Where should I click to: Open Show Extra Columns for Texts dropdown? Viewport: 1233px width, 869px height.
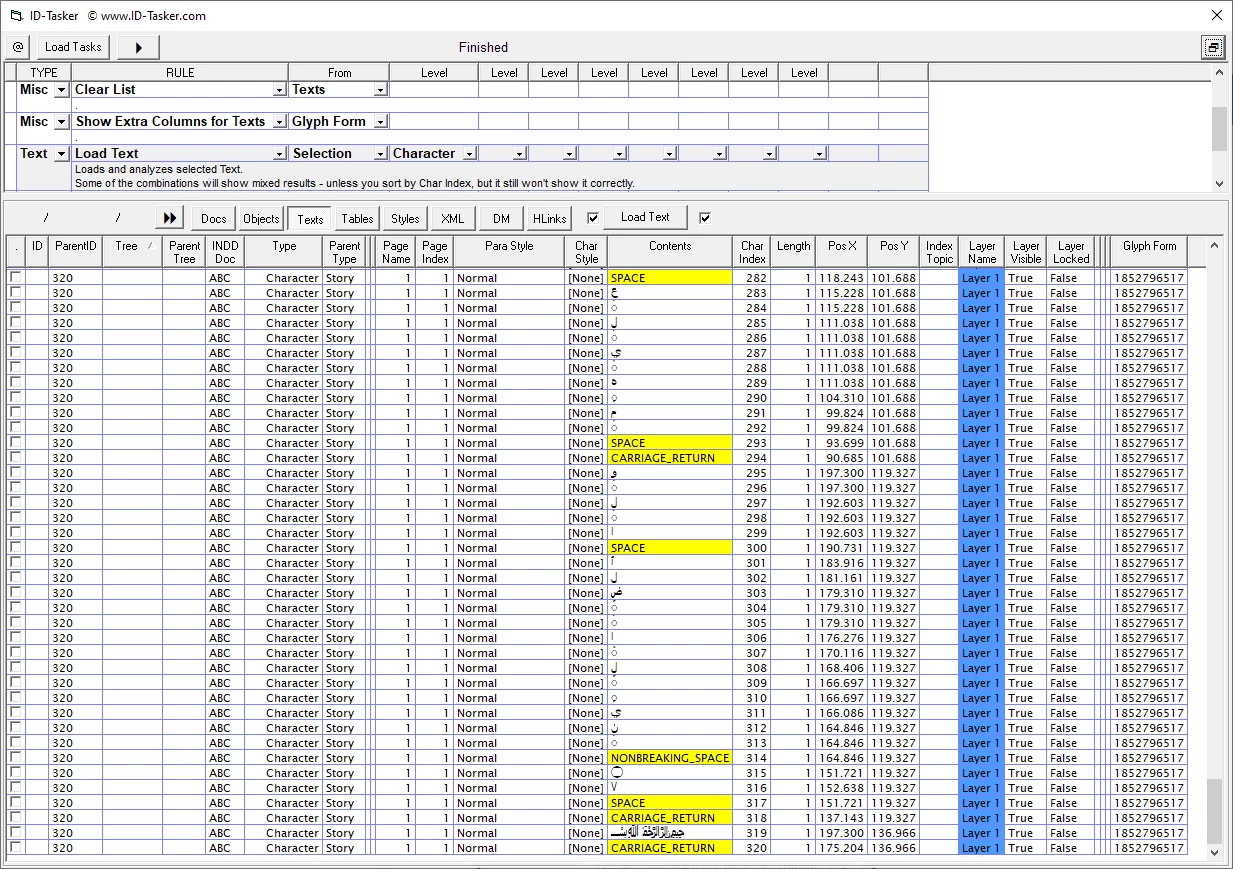[x=279, y=122]
